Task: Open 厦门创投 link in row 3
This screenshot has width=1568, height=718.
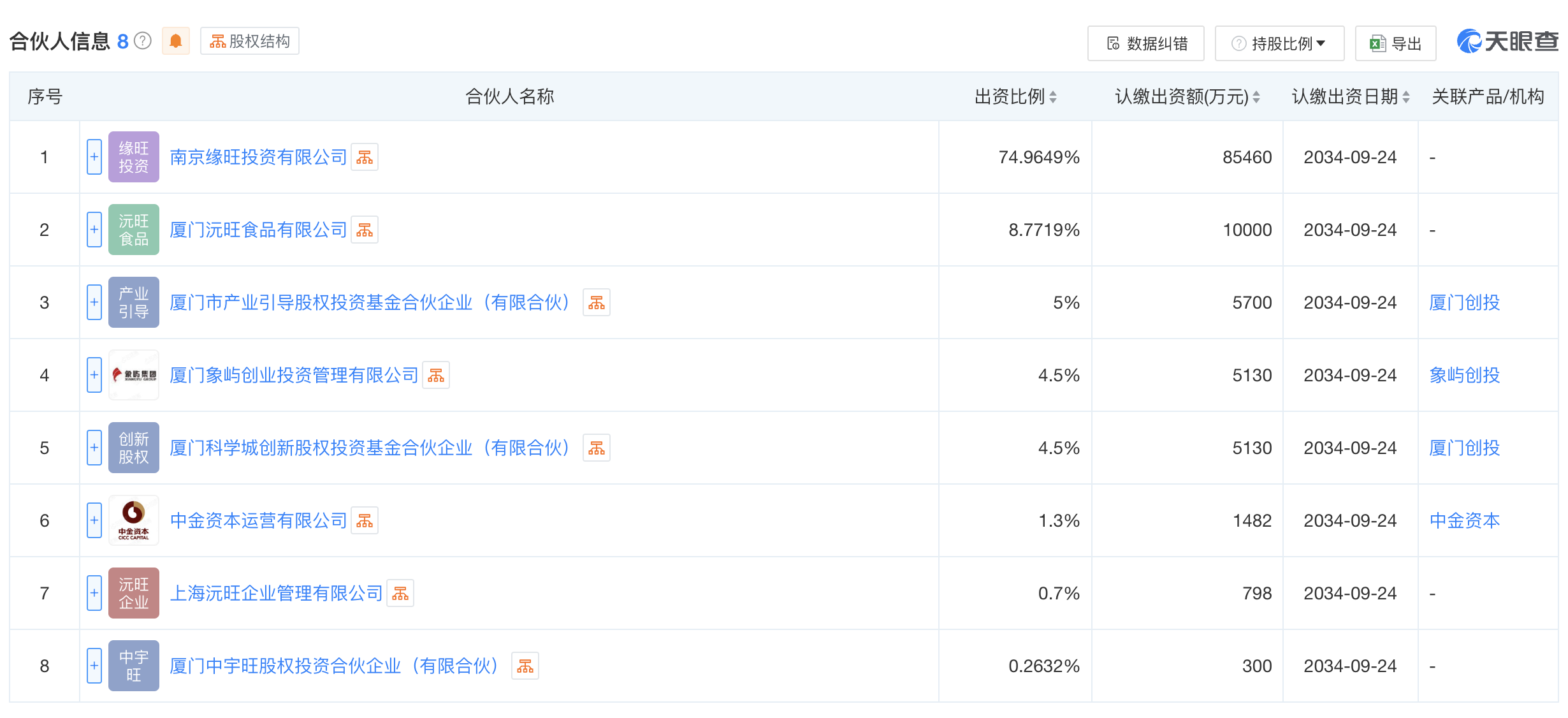Action: (x=1465, y=302)
